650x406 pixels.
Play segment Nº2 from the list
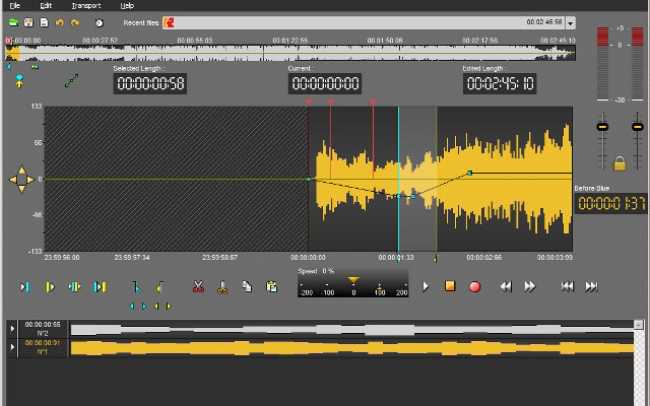pyautogui.click(x=12, y=328)
